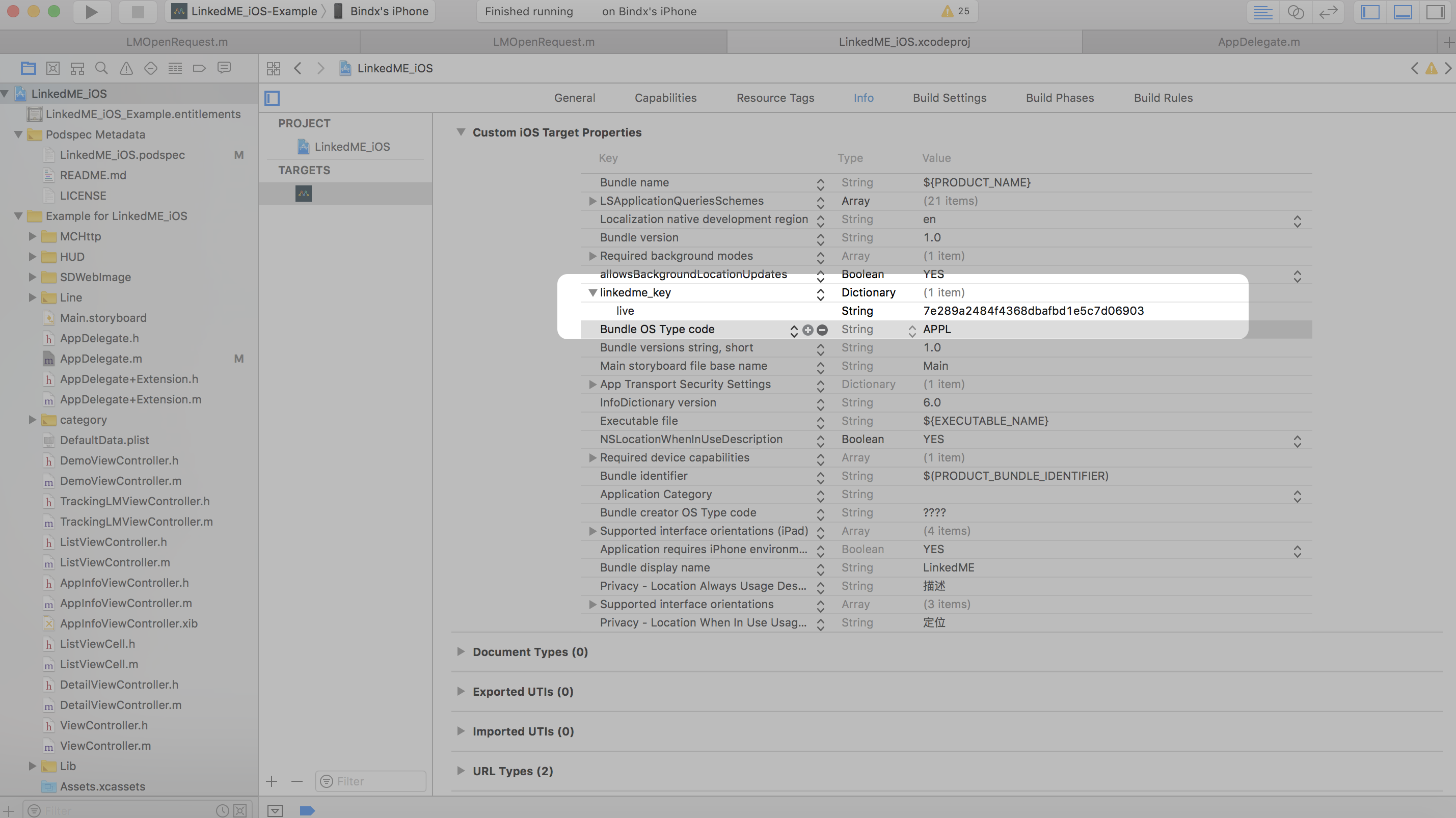Viewport: 1456px width, 818px height.
Task: Open Main.storyboard in the navigator
Action: [x=103, y=318]
